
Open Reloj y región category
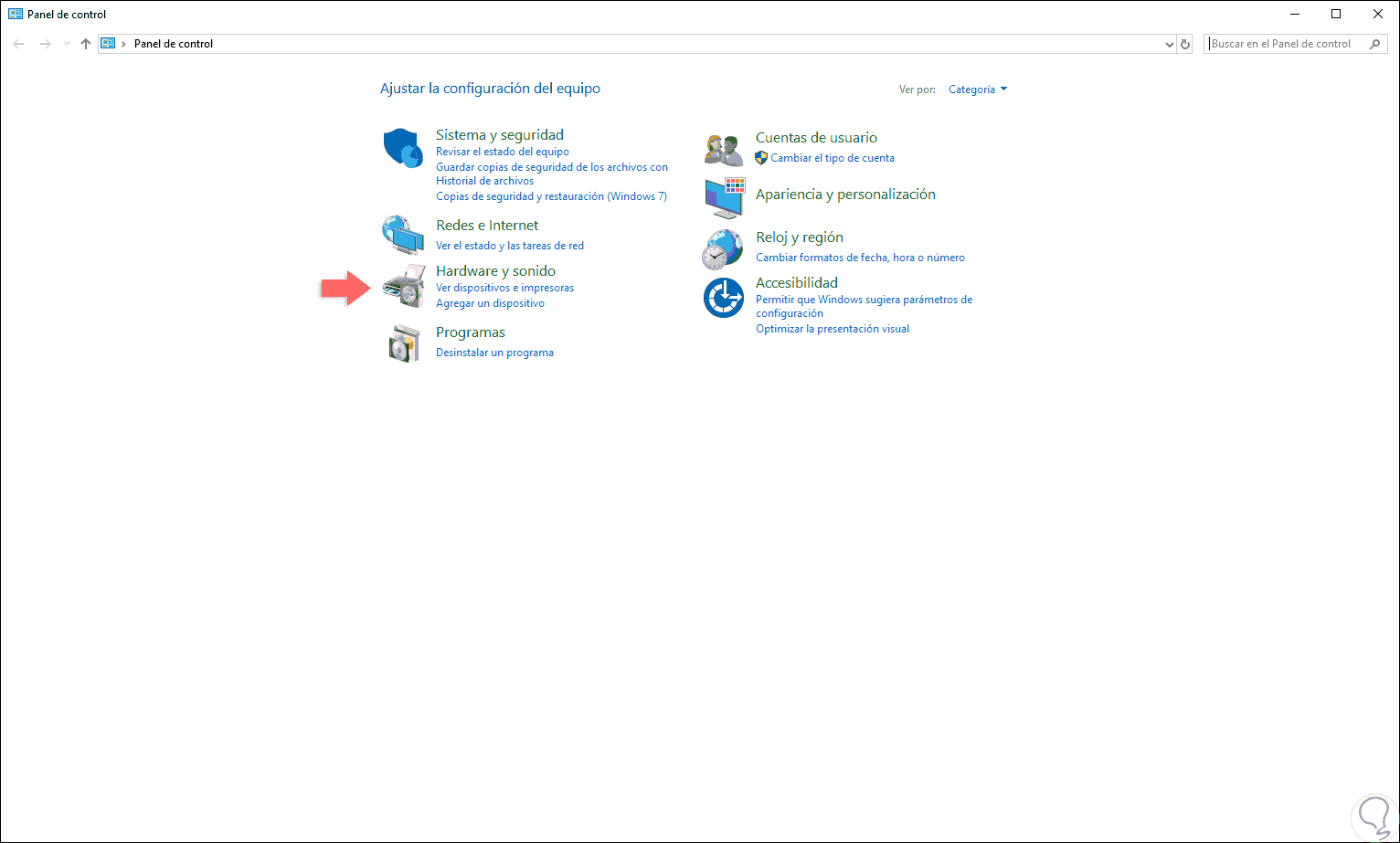tap(800, 237)
